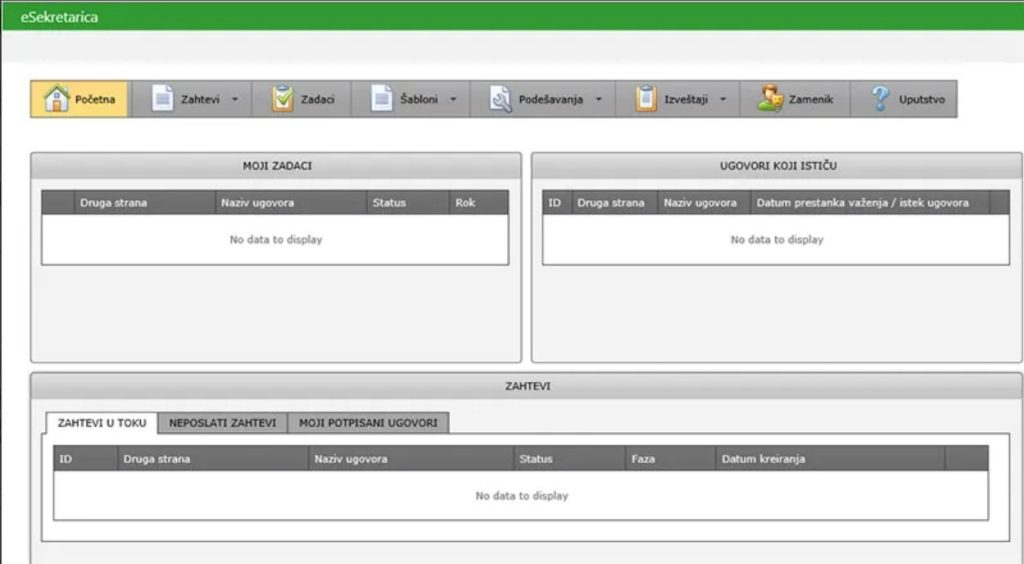Click the Faza column header in Zahtevi

coord(642,459)
